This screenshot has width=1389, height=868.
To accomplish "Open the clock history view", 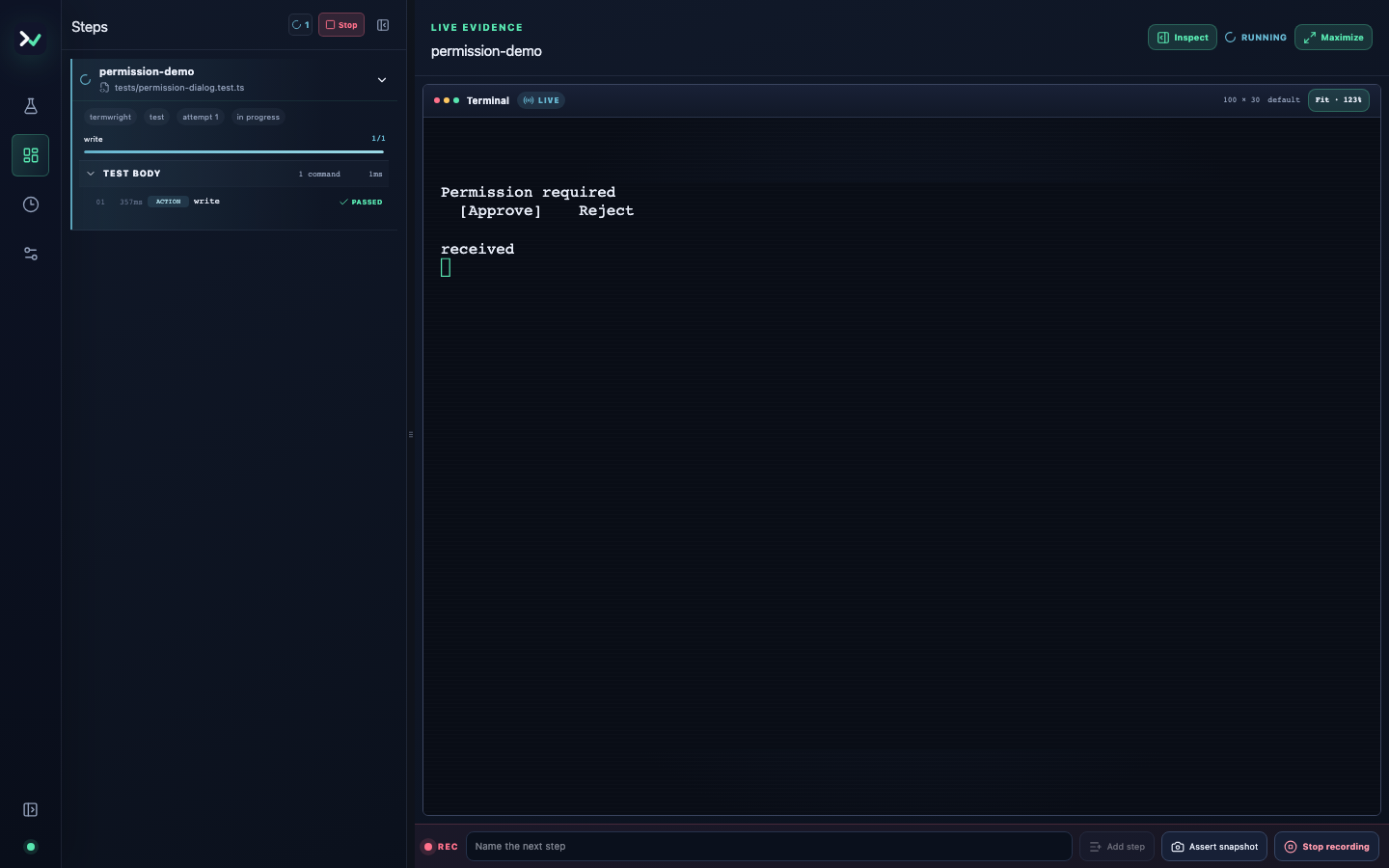I will click(31, 204).
